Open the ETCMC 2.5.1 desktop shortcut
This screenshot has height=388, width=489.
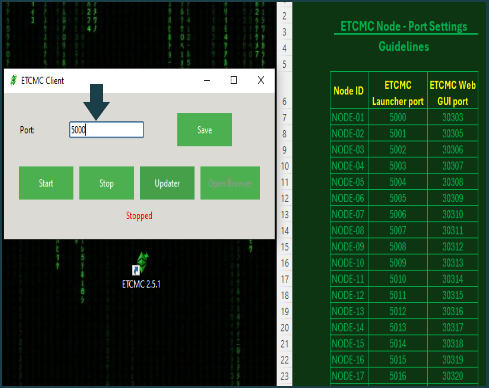tap(141, 270)
